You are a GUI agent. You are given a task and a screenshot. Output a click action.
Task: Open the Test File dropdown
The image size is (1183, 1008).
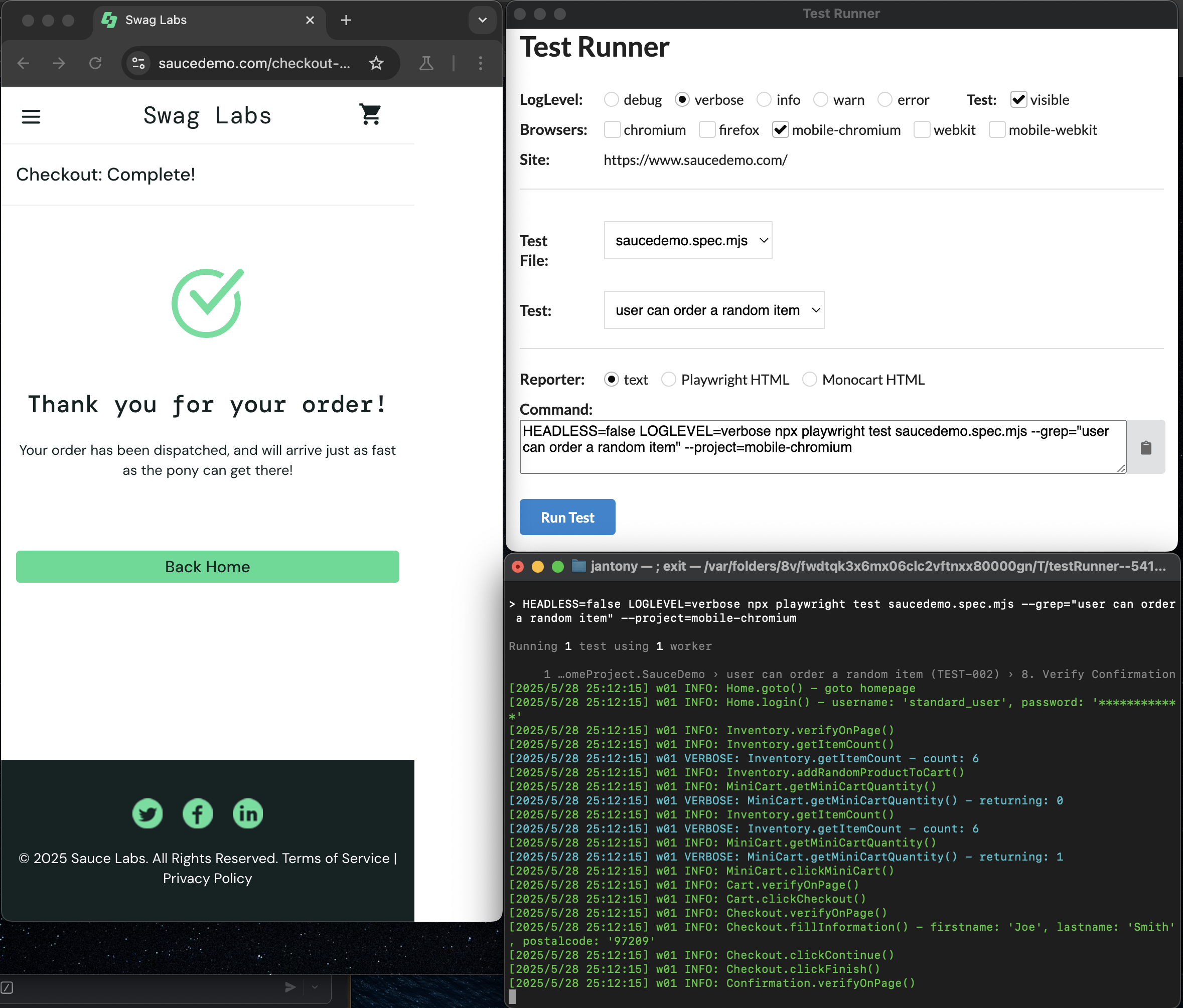688,240
